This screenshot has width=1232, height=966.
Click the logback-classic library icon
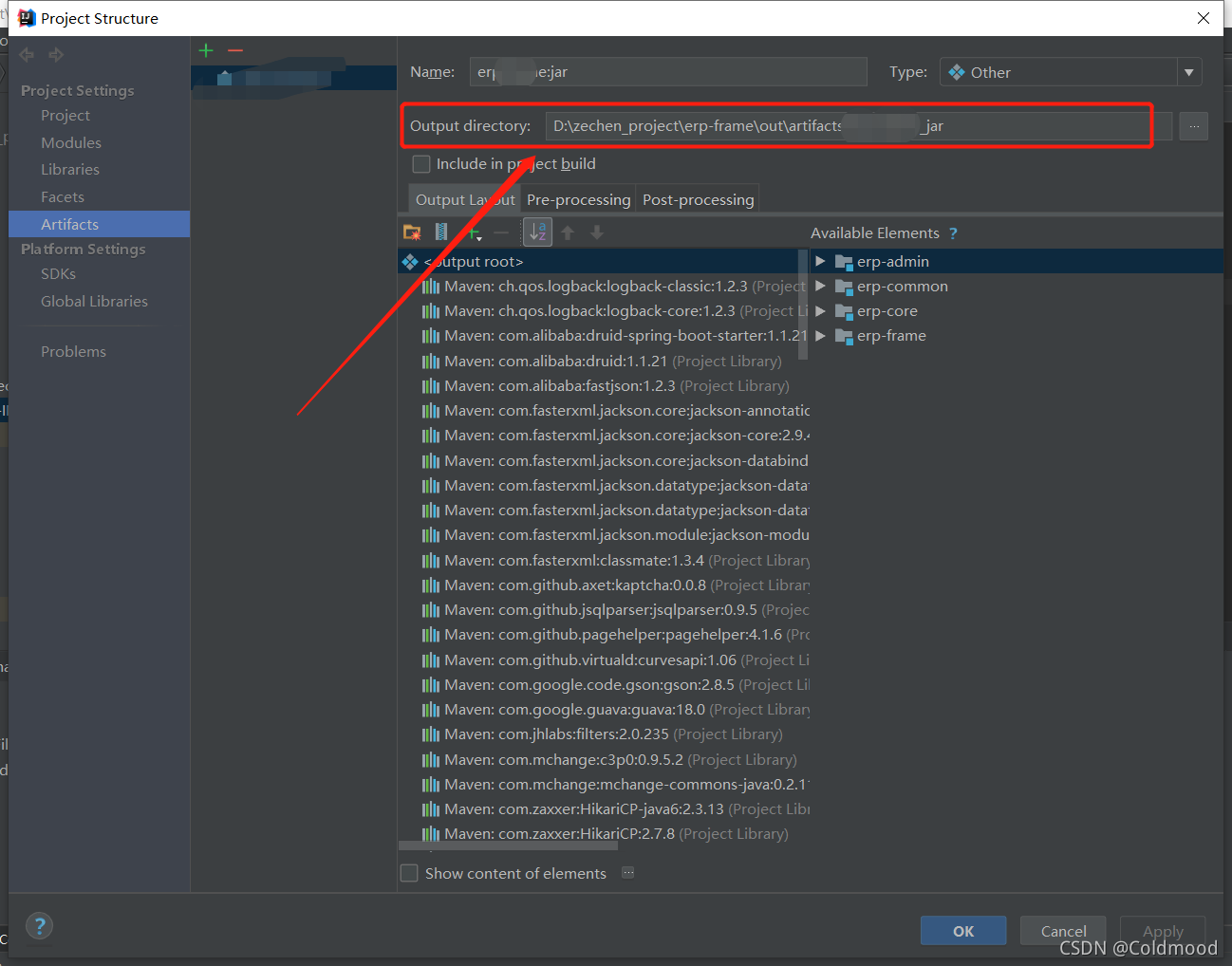[431, 287]
